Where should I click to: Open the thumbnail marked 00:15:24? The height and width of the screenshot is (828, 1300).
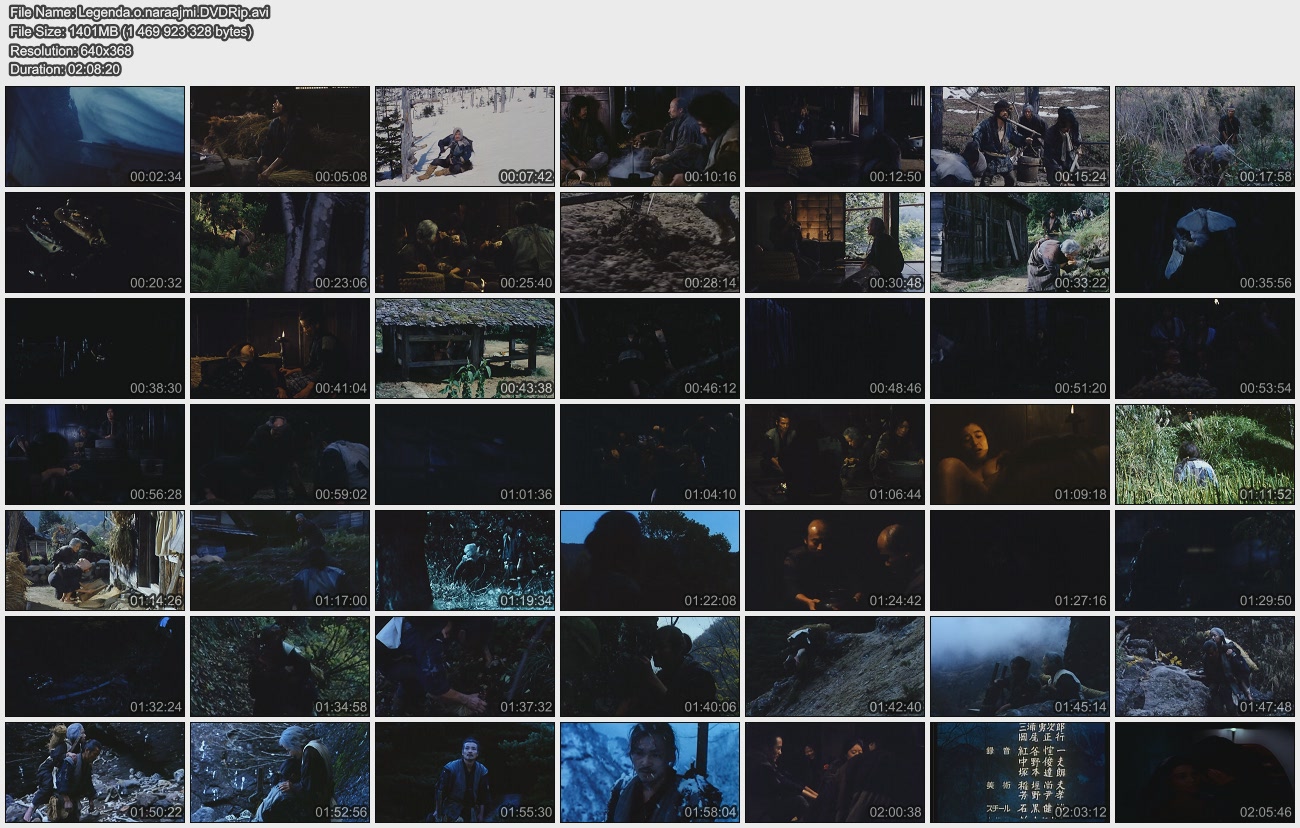pyautogui.click(x=1020, y=136)
